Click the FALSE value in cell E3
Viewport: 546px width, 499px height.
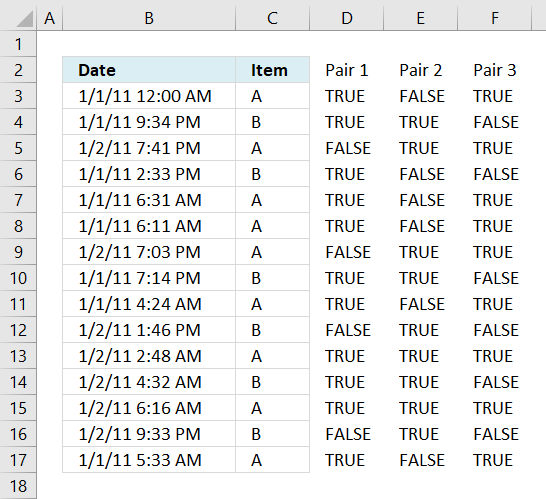pos(422,96)
